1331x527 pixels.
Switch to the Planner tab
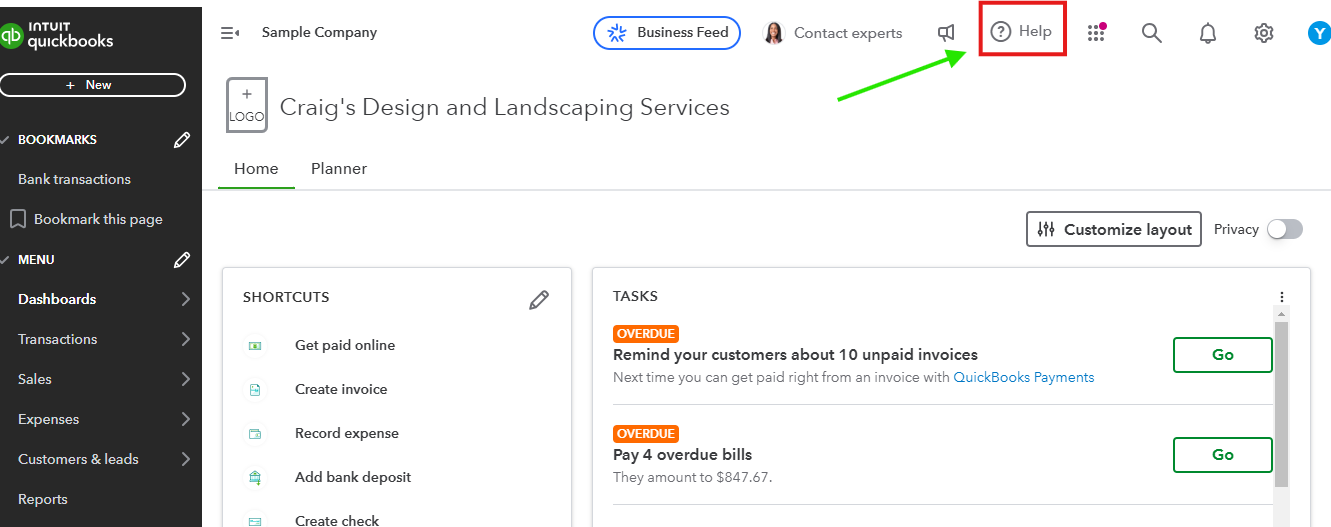click(x=339, y=169)
